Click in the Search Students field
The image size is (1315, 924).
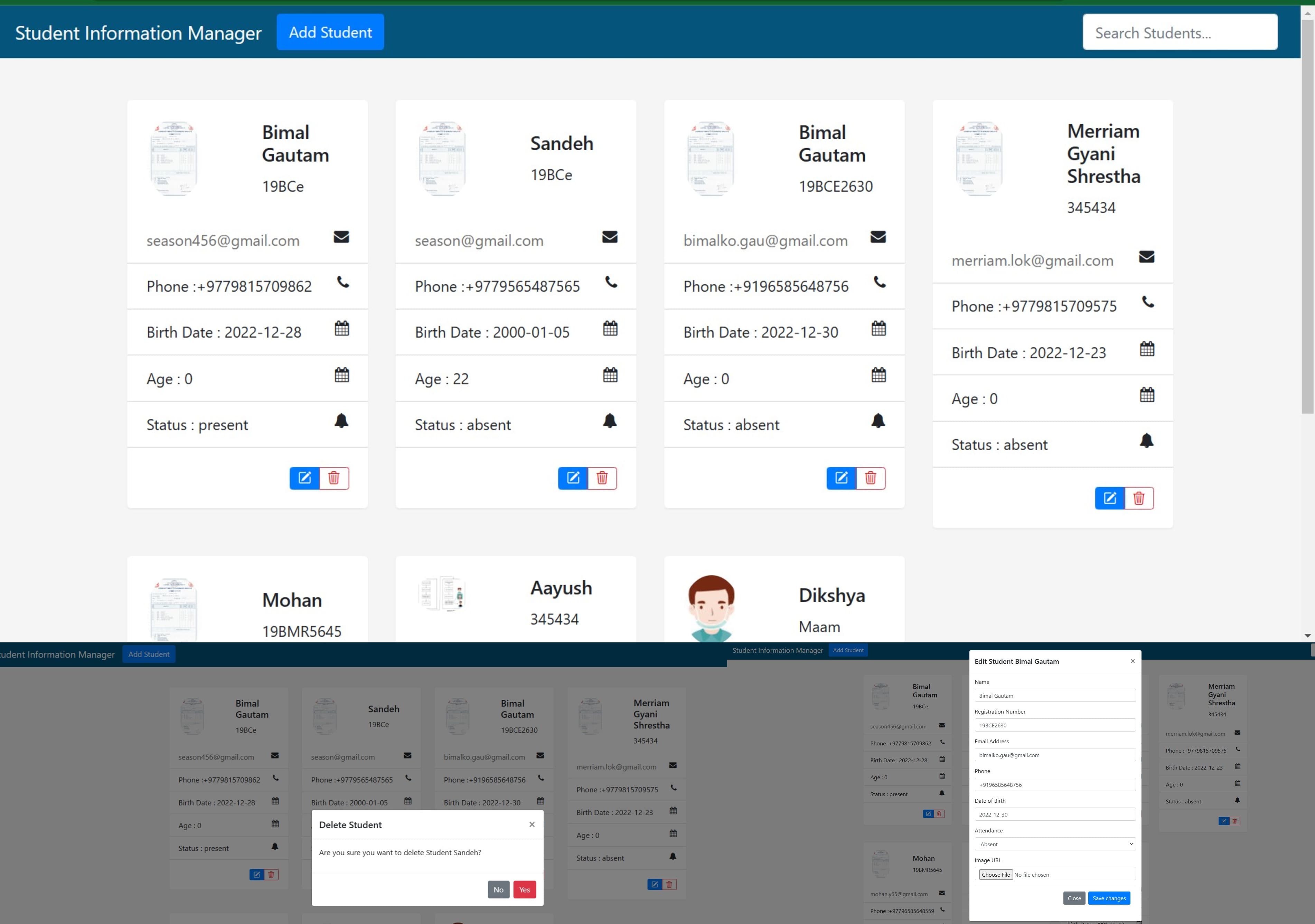1179,32
